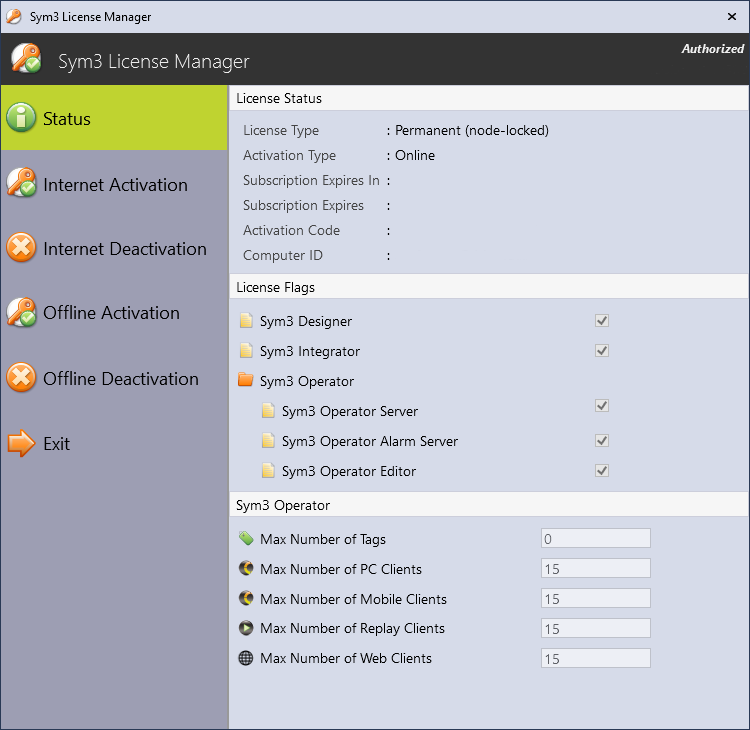The width and height of the screenshot is (750, 730).
Task: Click the Max Number of Mobile Clients field
Action: [x=596, y=598]
